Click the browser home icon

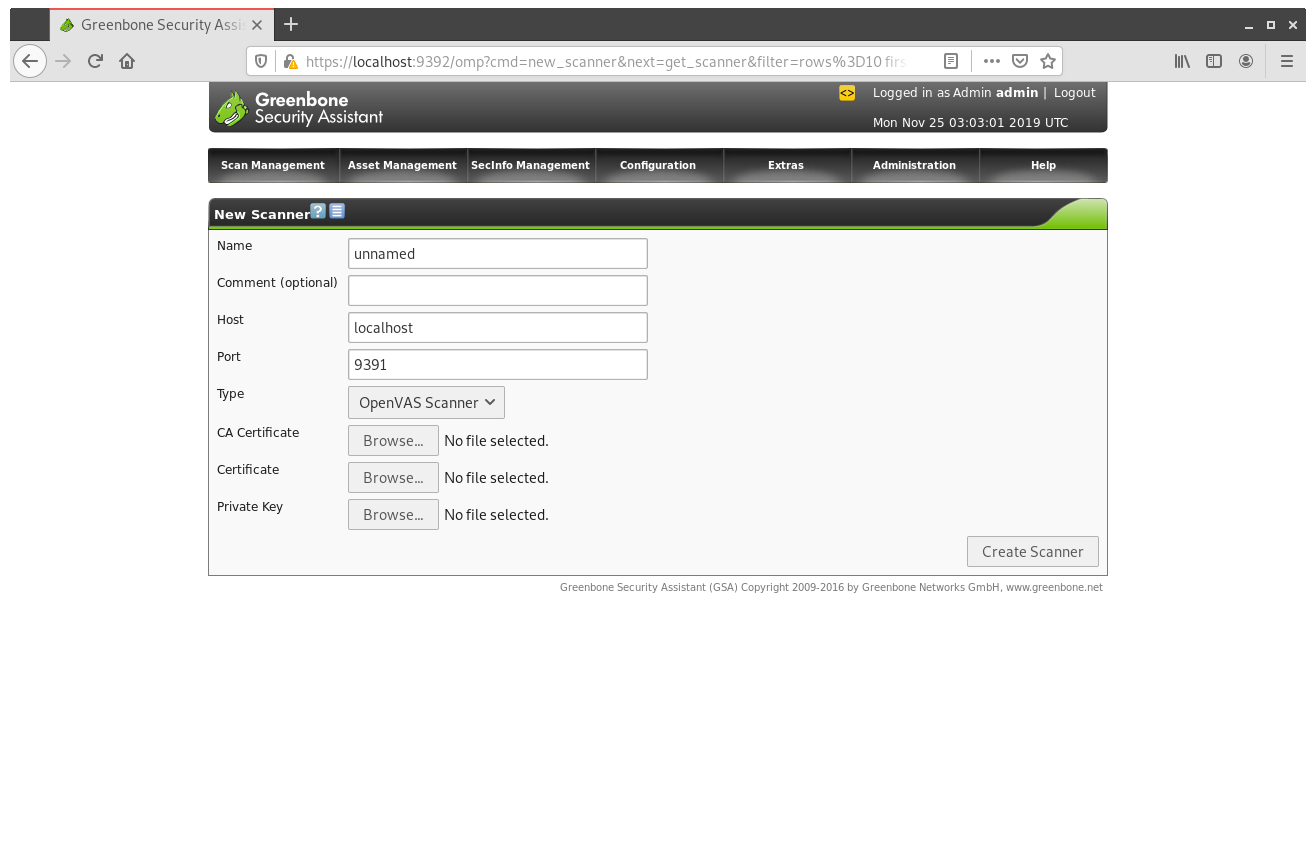coord(127,61)
